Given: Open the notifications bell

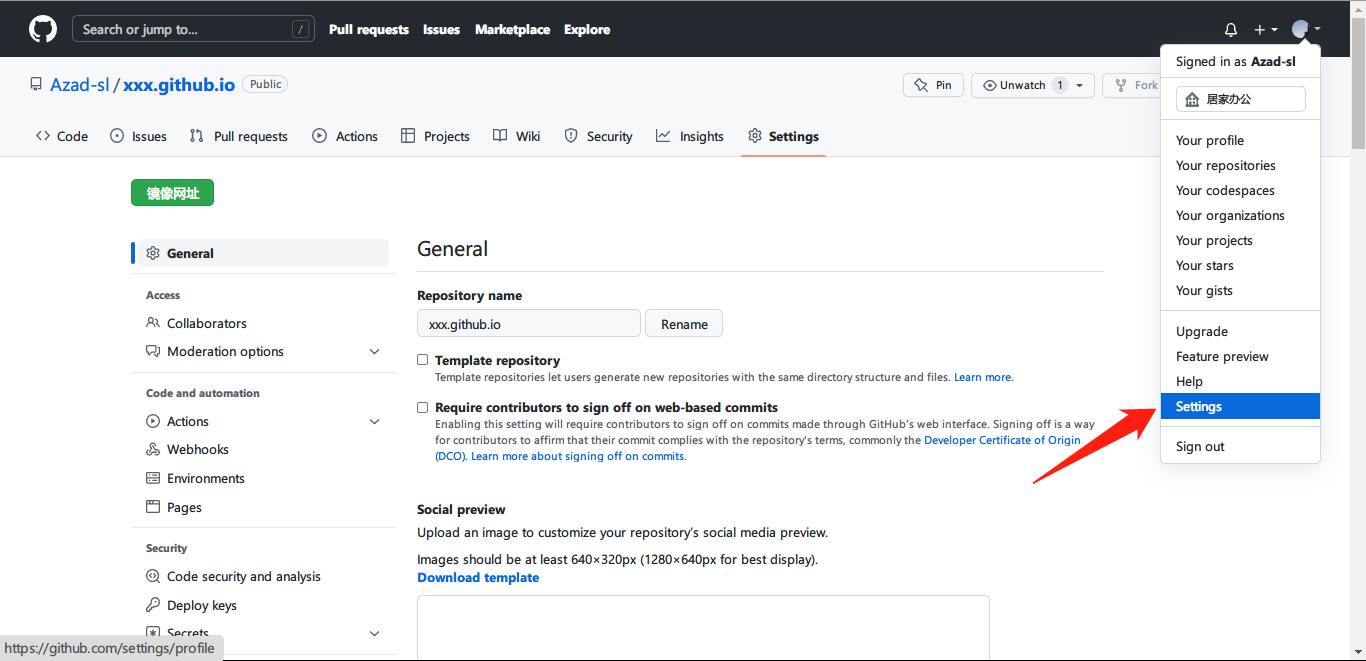Looking at the screenshot, I should click(x=1231, y=30).
